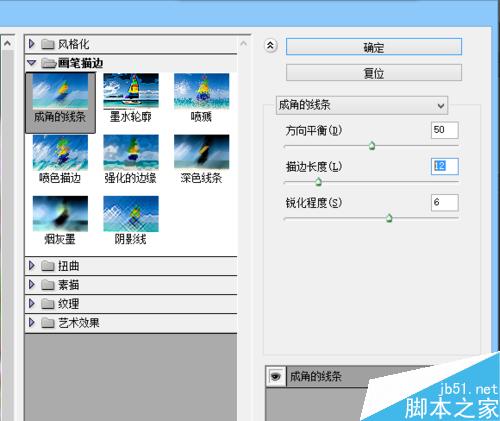Screen dimensions: 500x421
Task: Click the 复位 button
Action: coord(374,73)
